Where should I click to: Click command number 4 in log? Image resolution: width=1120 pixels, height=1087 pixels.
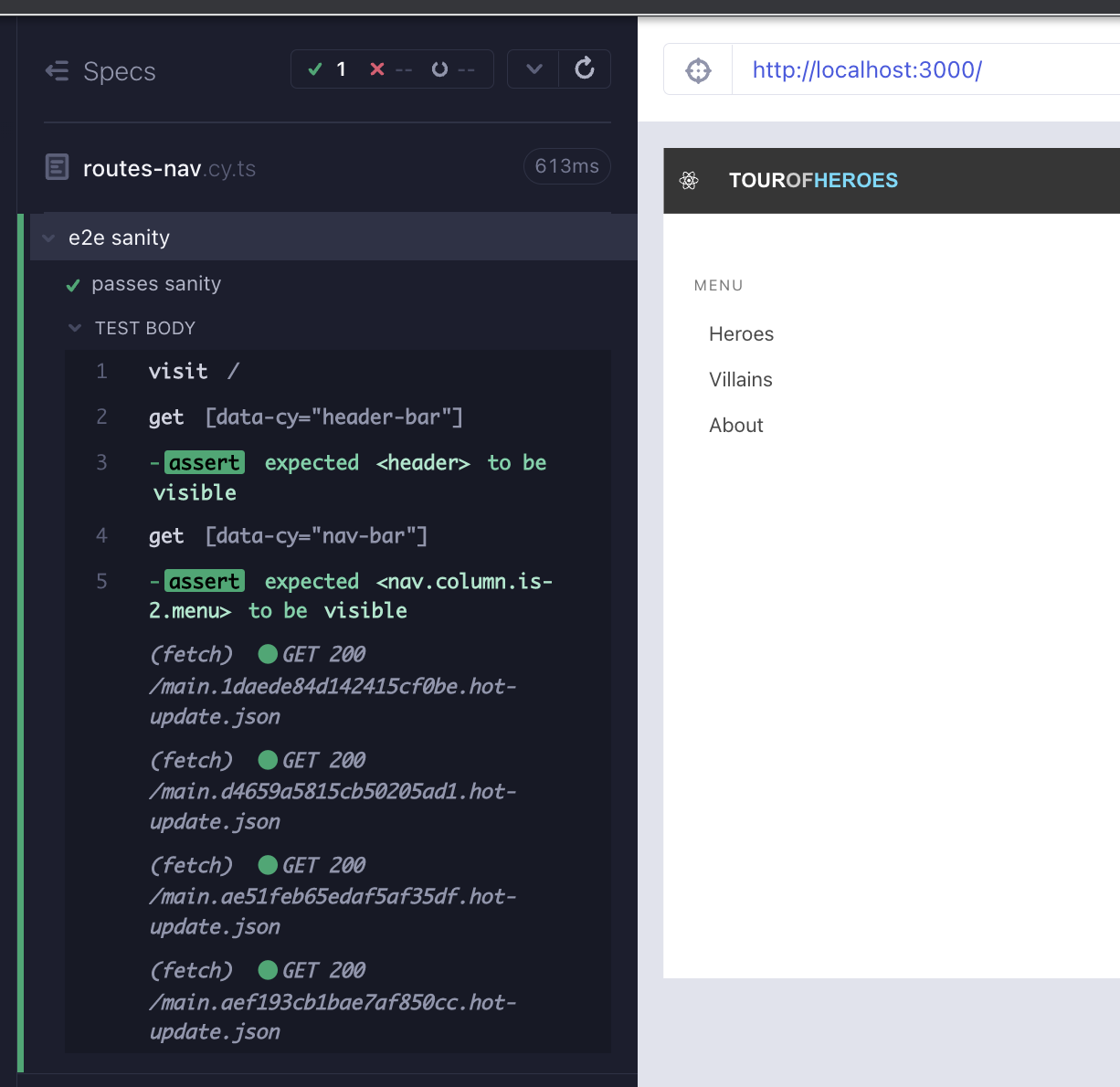coord(101,536)
